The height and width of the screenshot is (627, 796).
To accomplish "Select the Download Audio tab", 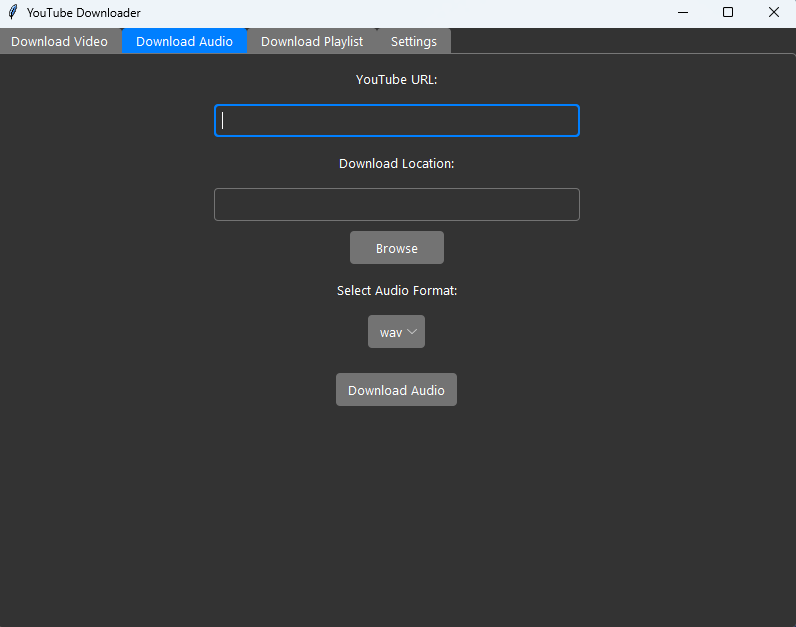I will (x=184, y=41).
